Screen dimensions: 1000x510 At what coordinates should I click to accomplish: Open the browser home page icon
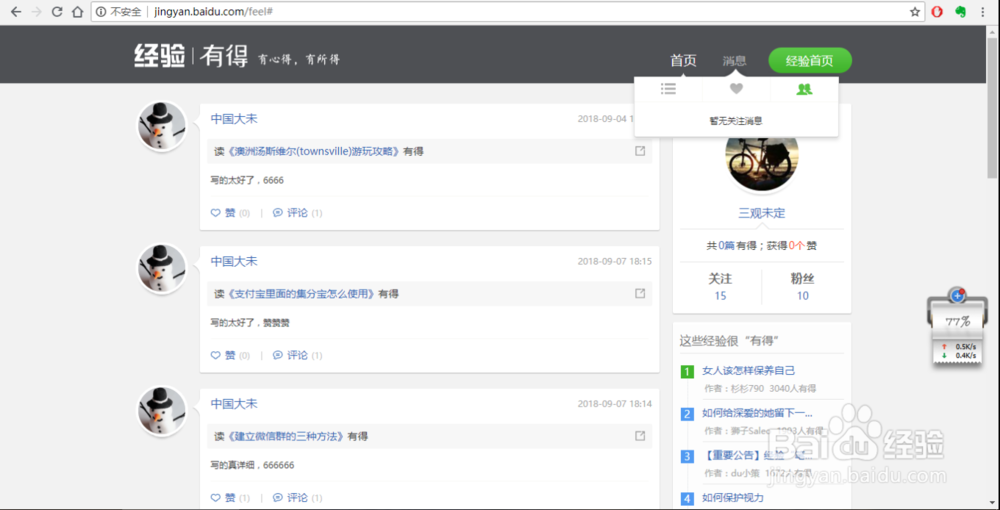77,11
